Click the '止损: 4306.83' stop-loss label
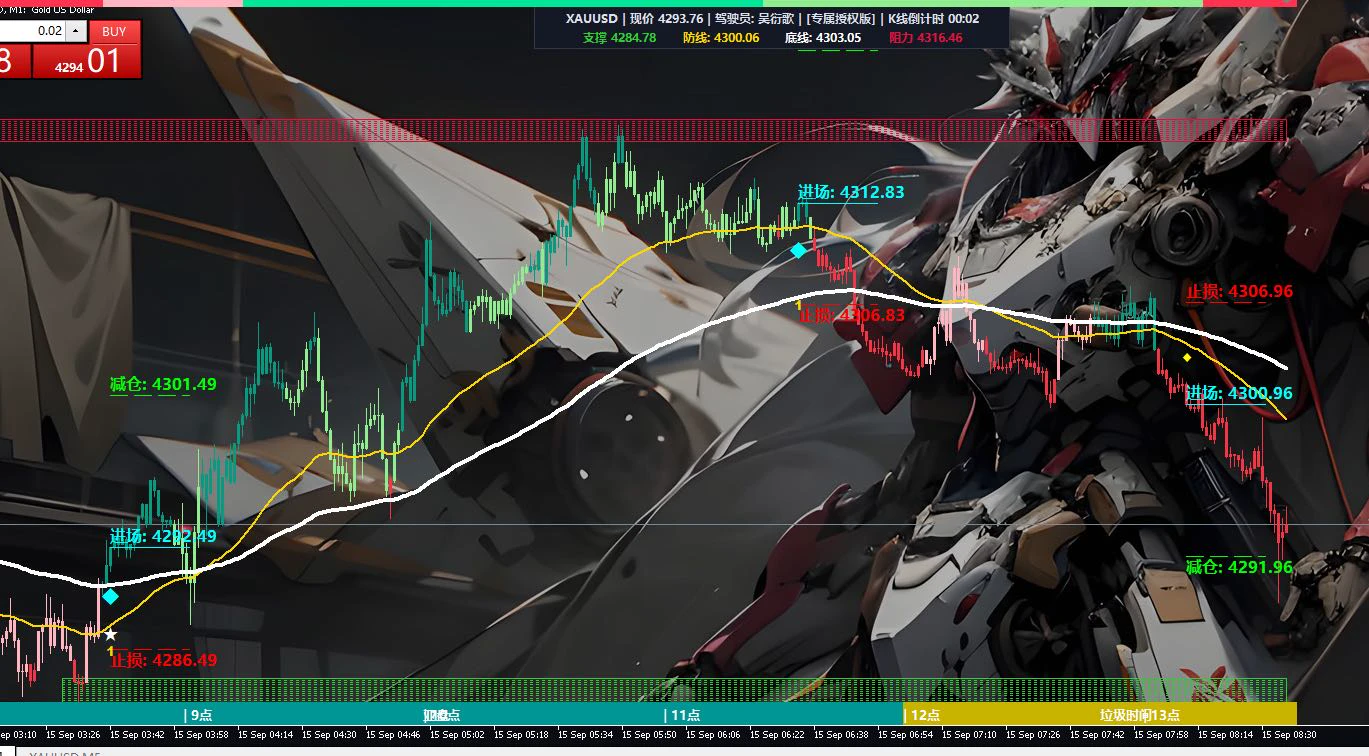Screen dimensions: 1369x756 [851, 314]
